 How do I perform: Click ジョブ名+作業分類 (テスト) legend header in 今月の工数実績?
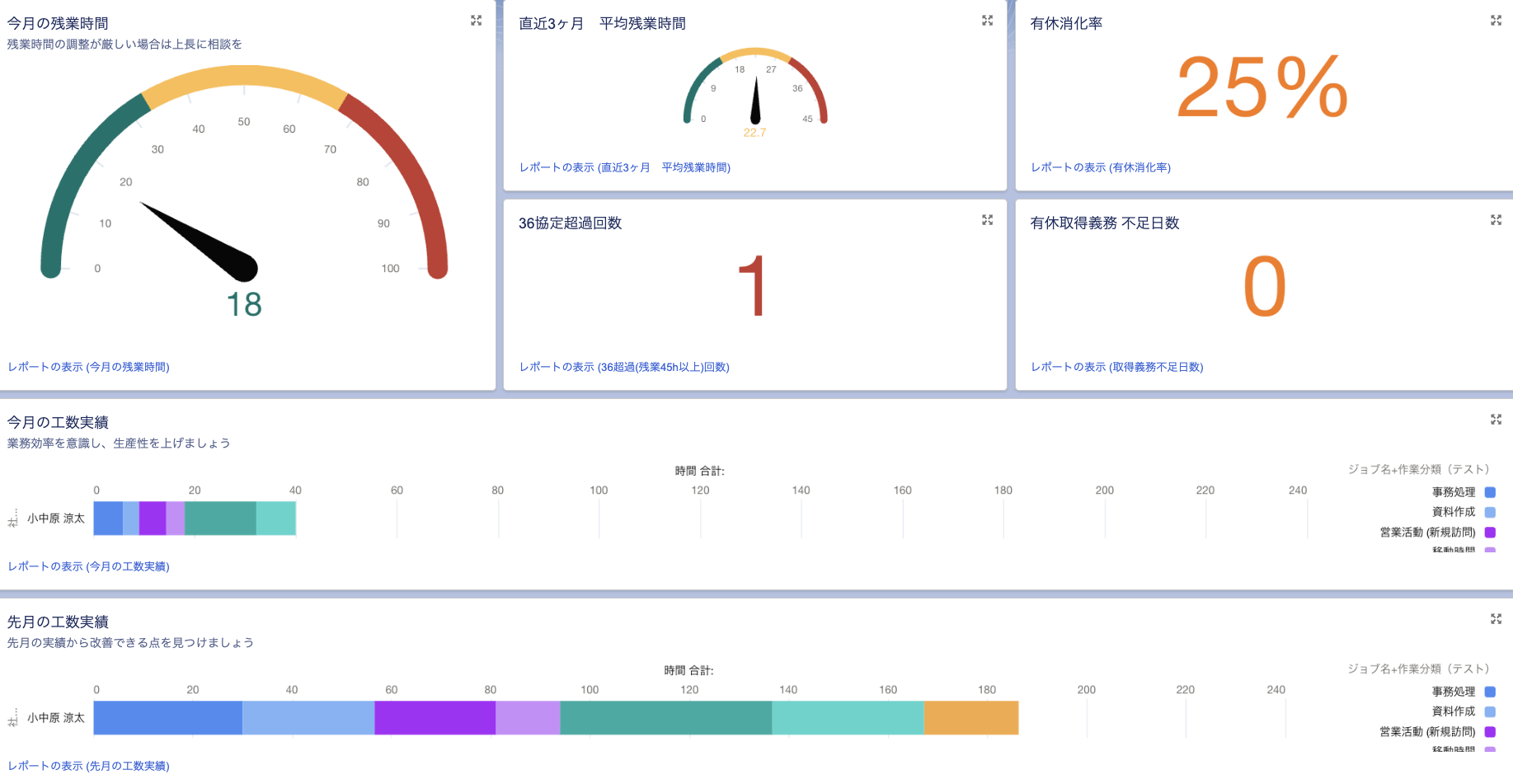pyautogui.click(x=1418, y=469)
